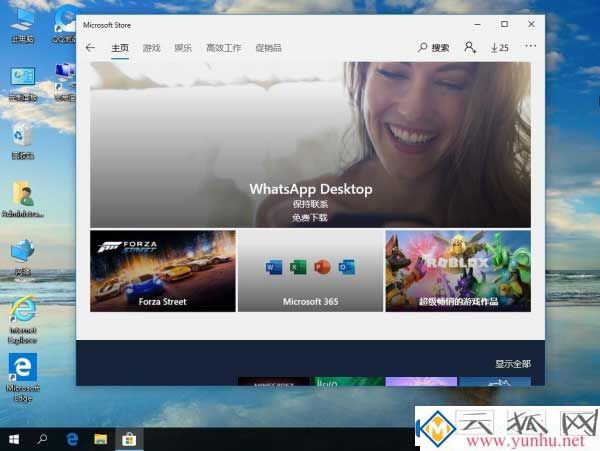
Task: Click the 显示全部 link
Action: coord(513,364)
